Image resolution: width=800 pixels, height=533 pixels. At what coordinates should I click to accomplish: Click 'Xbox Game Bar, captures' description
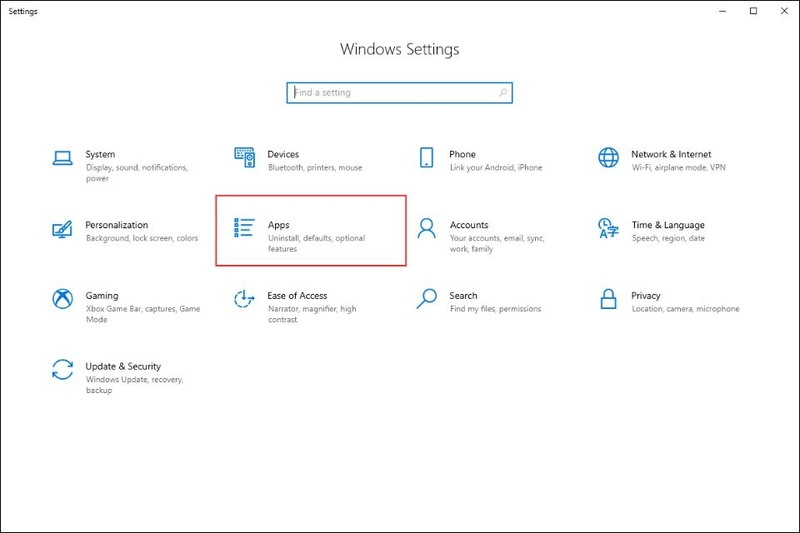(x=143, y=314)
